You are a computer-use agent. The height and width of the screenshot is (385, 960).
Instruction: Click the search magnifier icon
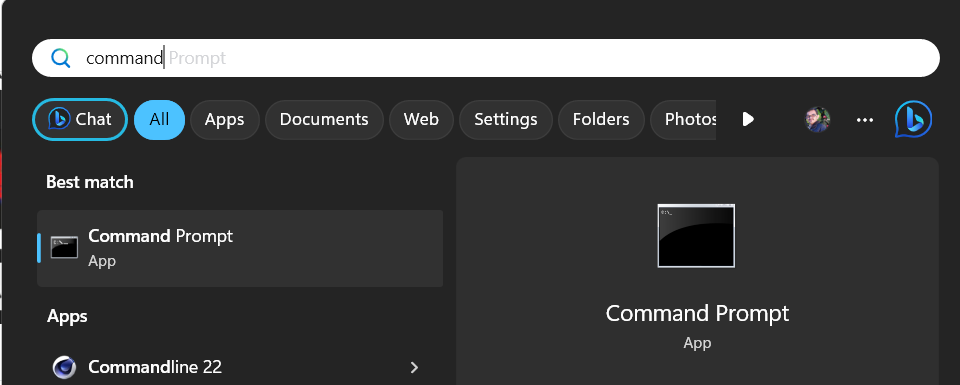click(61, 58)
